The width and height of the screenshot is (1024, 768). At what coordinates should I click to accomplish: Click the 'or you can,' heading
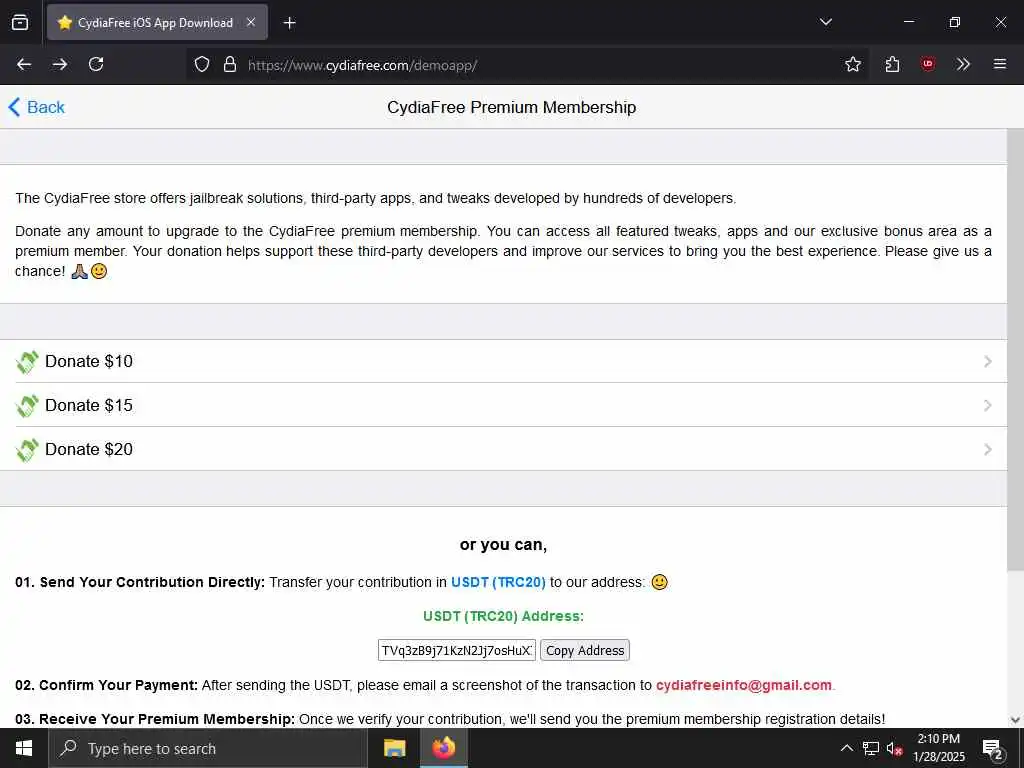[x=504, y=545]
